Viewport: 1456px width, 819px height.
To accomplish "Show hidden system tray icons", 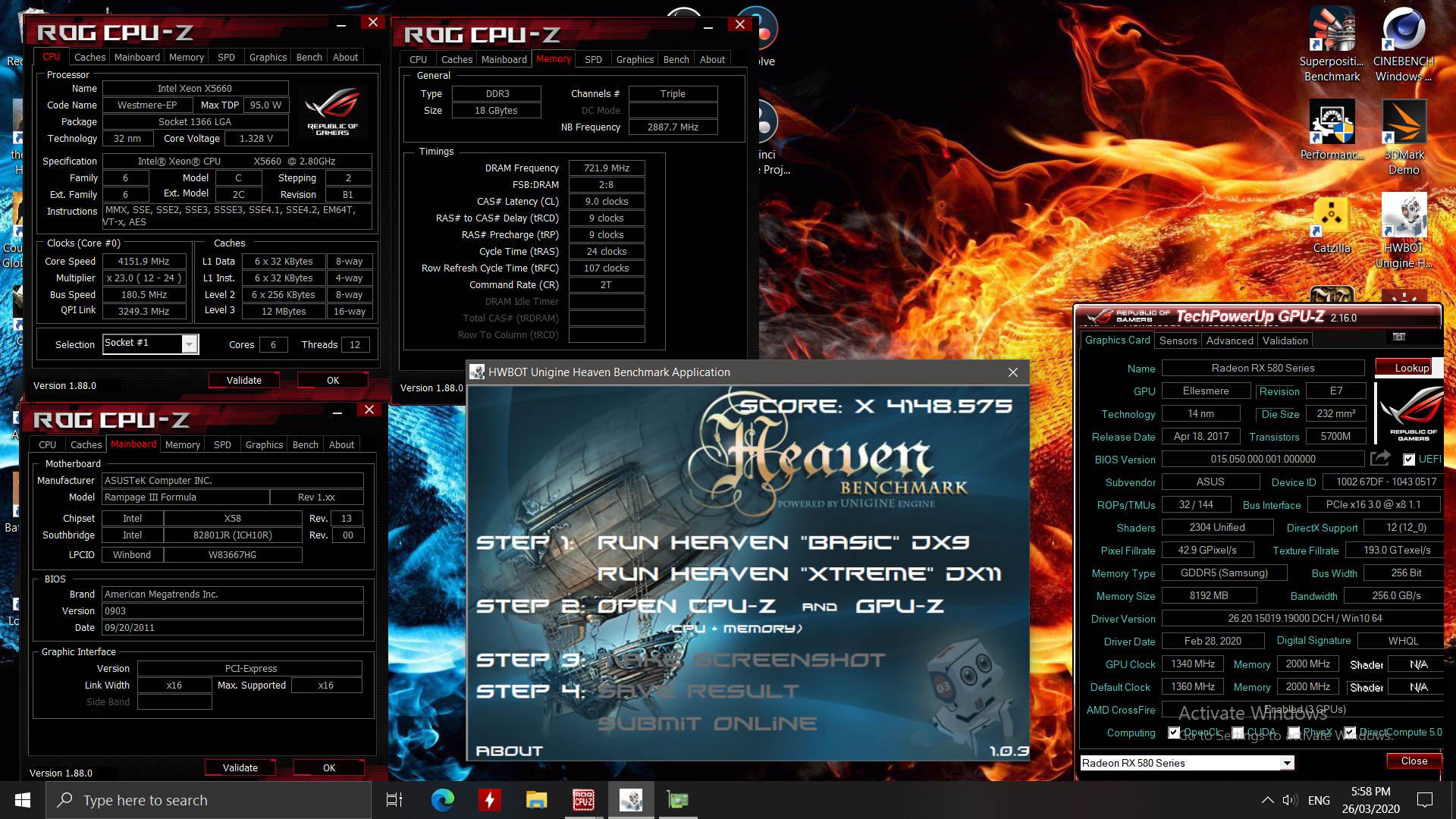I will point(1267,800).
